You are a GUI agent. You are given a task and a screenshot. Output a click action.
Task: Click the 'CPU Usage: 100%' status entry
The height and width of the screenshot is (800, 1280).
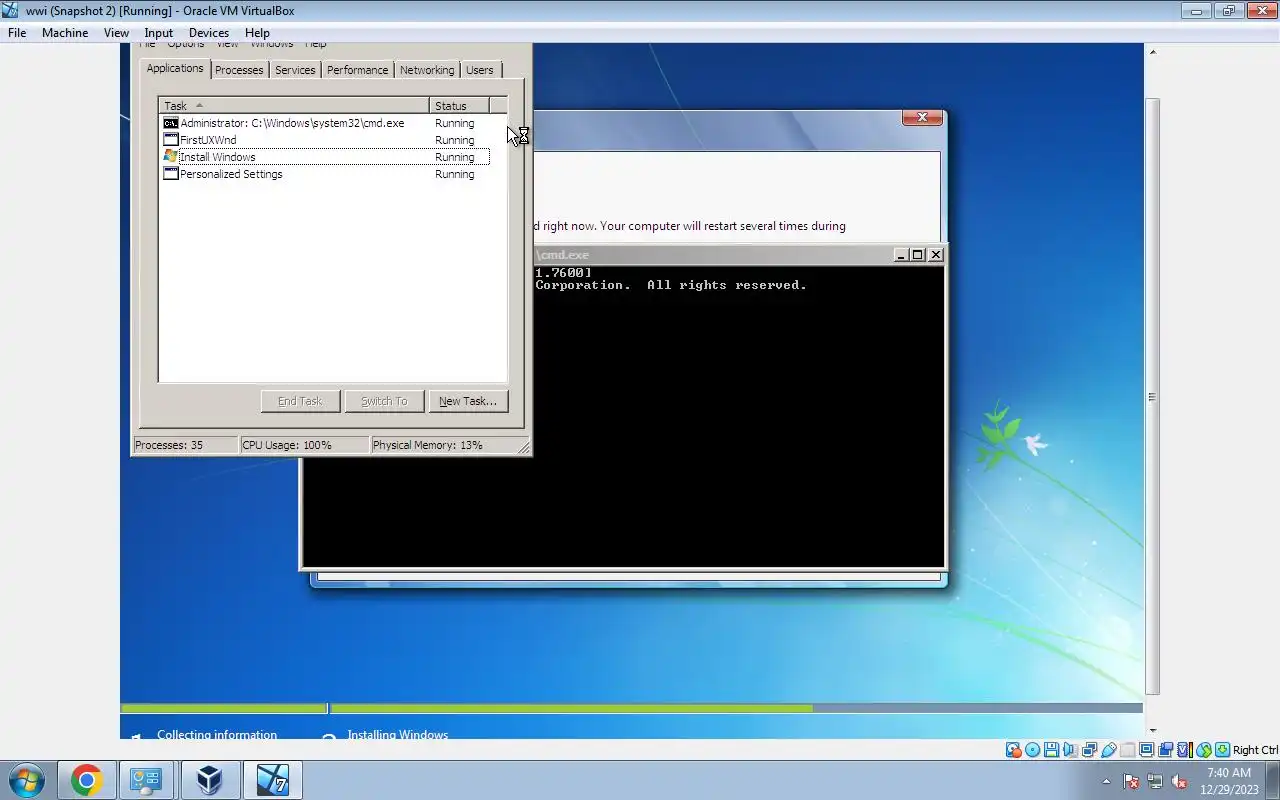304,445
